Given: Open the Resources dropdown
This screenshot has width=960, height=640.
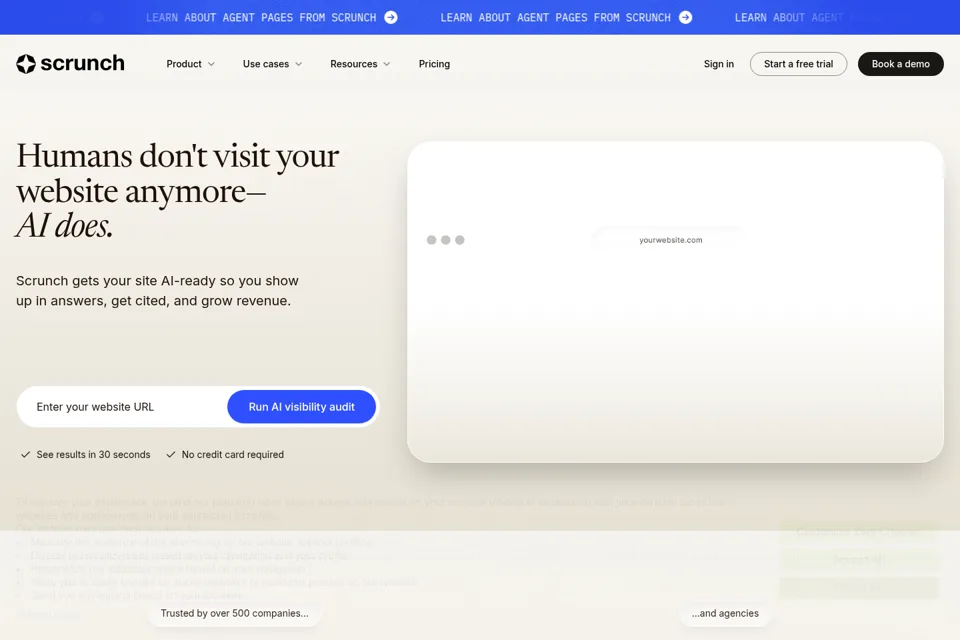Looking at the screenshot, I should 360,64.
